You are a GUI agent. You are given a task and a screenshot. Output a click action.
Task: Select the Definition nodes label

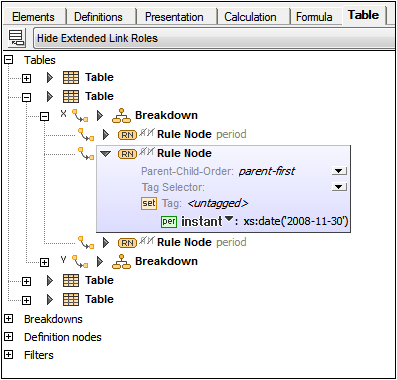point(63,337)
